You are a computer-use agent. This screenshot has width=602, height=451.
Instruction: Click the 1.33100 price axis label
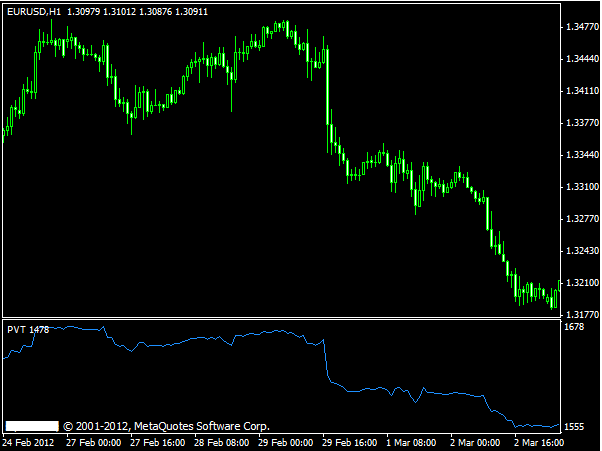pyautogui.click(x=582, y=187)
